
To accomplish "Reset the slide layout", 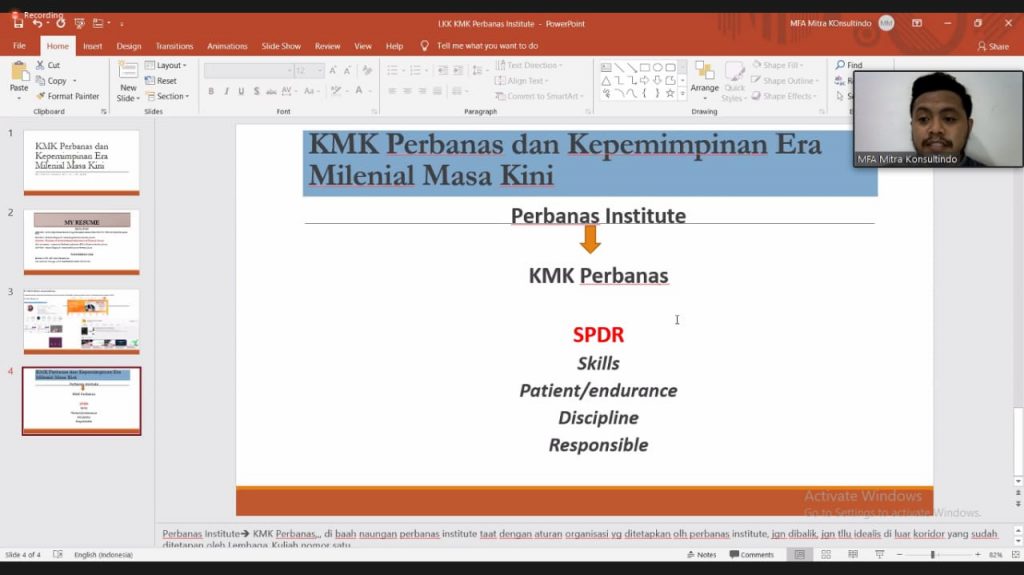I will (x=161, y=81).
